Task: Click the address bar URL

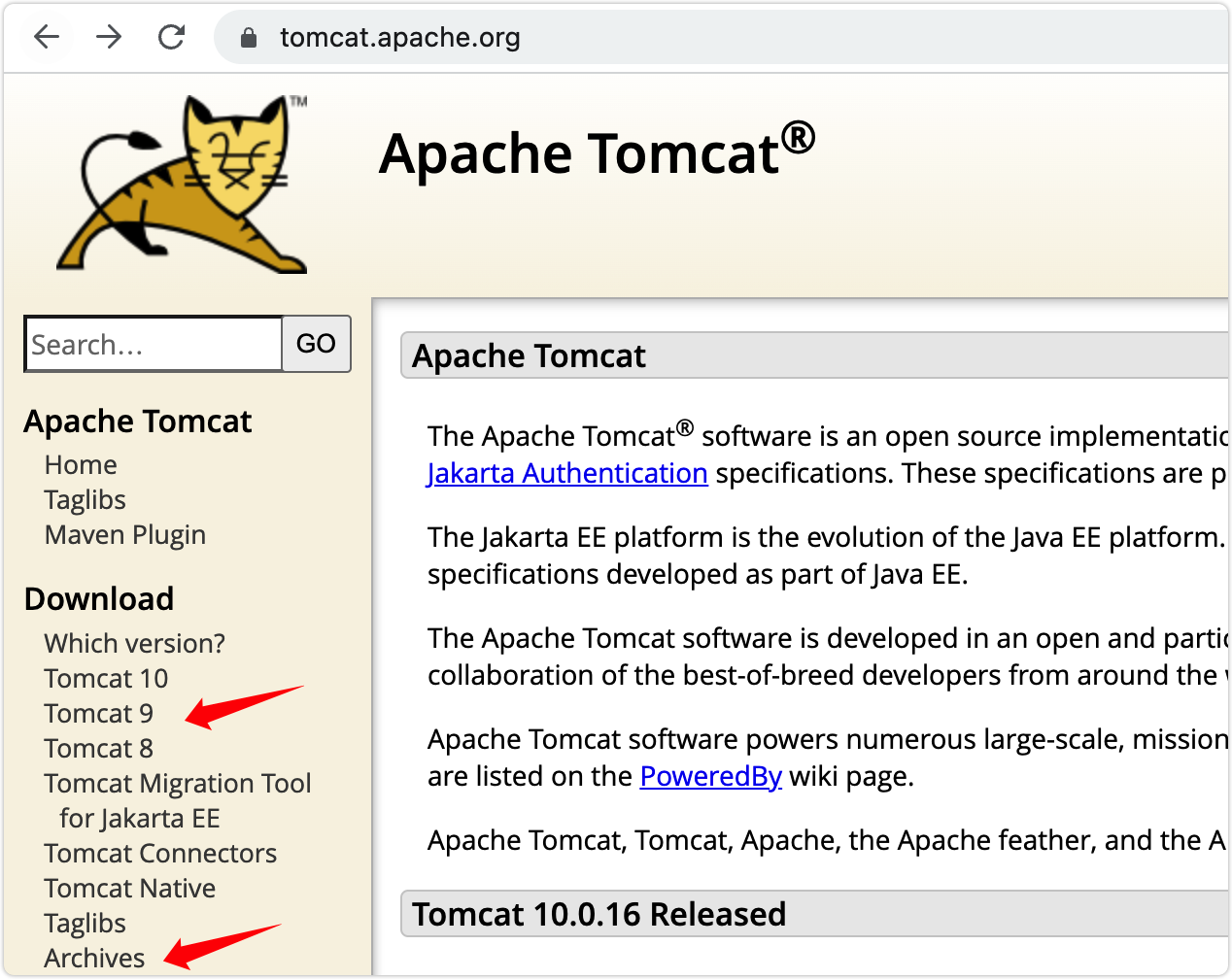Action: point(400,38)
